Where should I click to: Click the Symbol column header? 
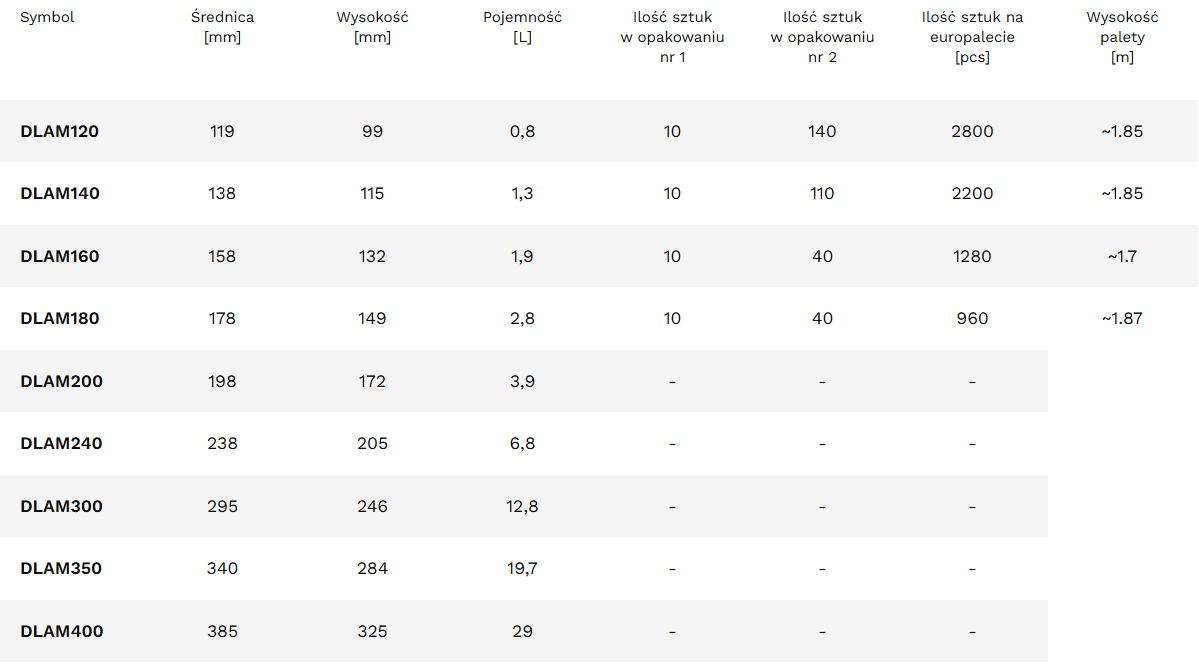pyautogui.click(x=47, y=17)
